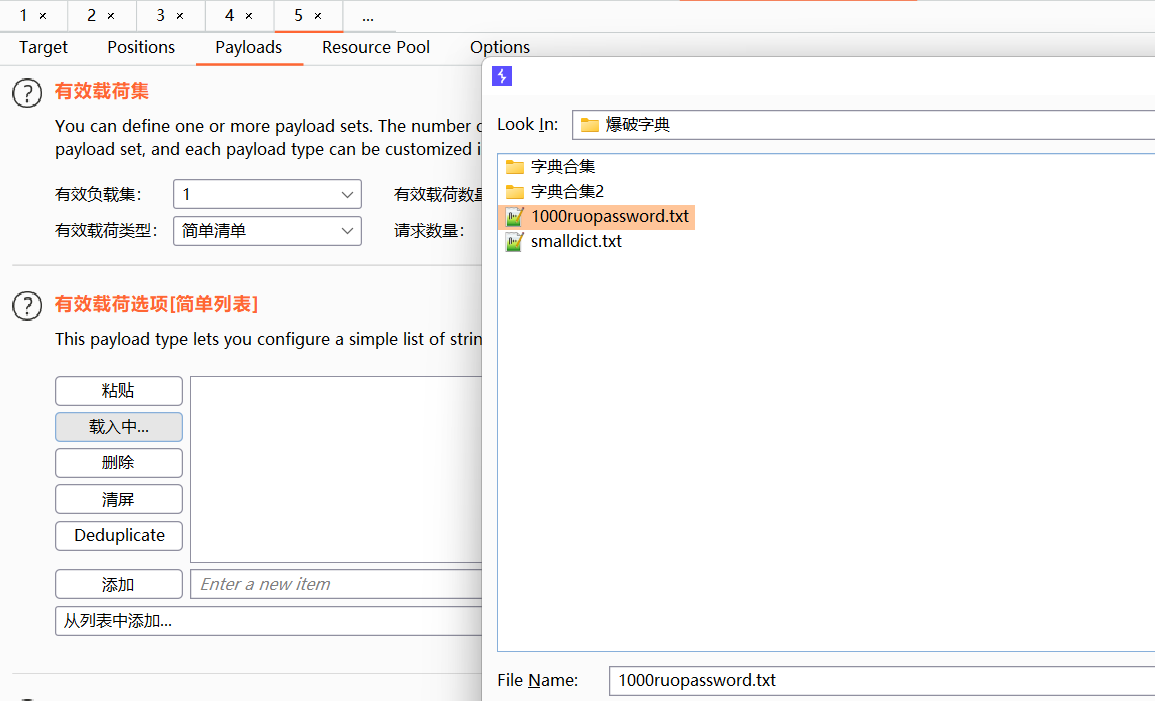Click the Deduplicate button
The image size is (1155, 701).
119,535
